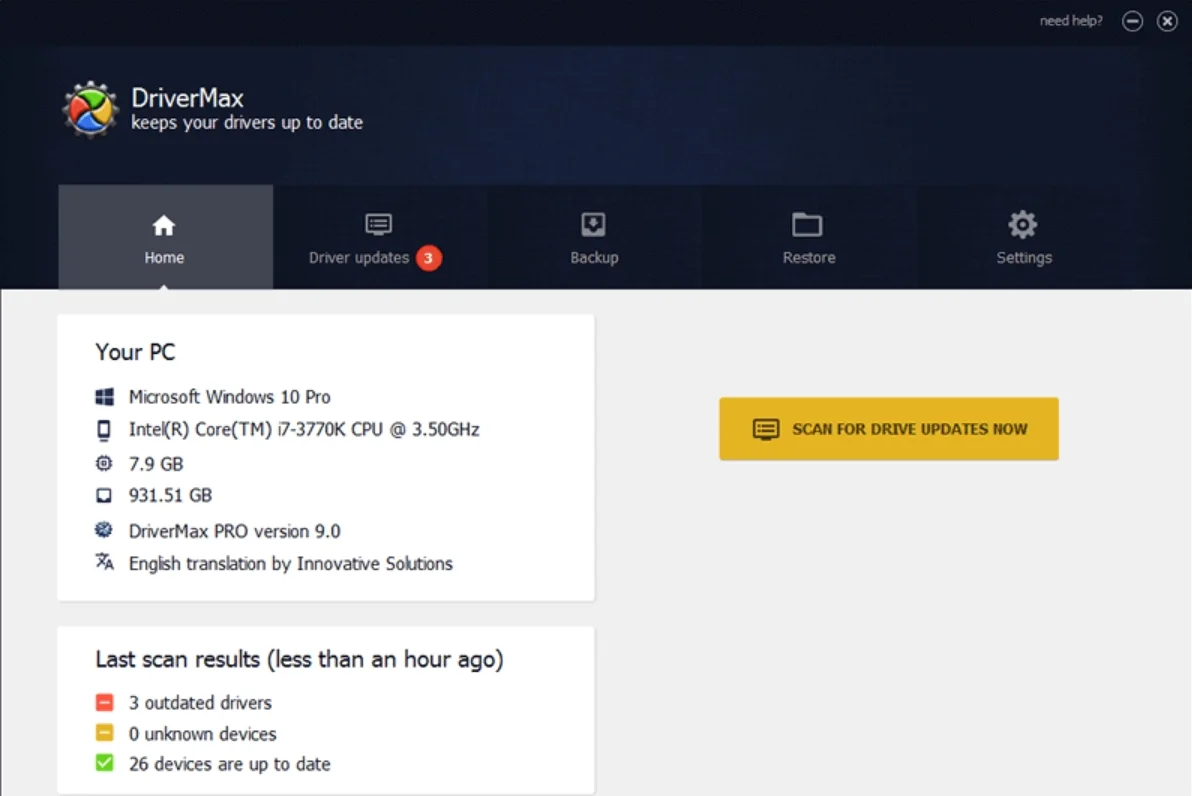Click the DriverMax title text

[188, 98]
